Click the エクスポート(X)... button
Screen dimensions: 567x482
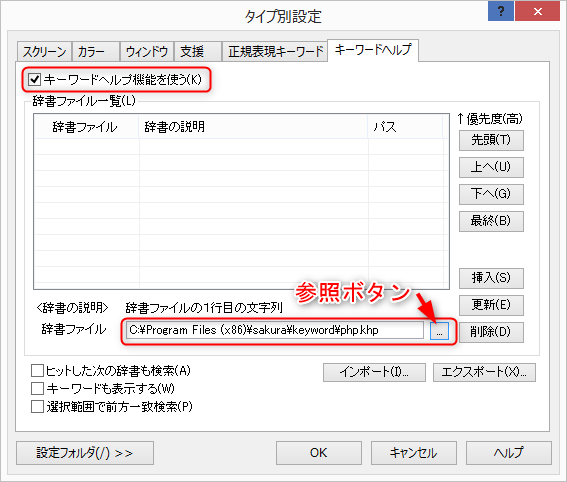484,372
